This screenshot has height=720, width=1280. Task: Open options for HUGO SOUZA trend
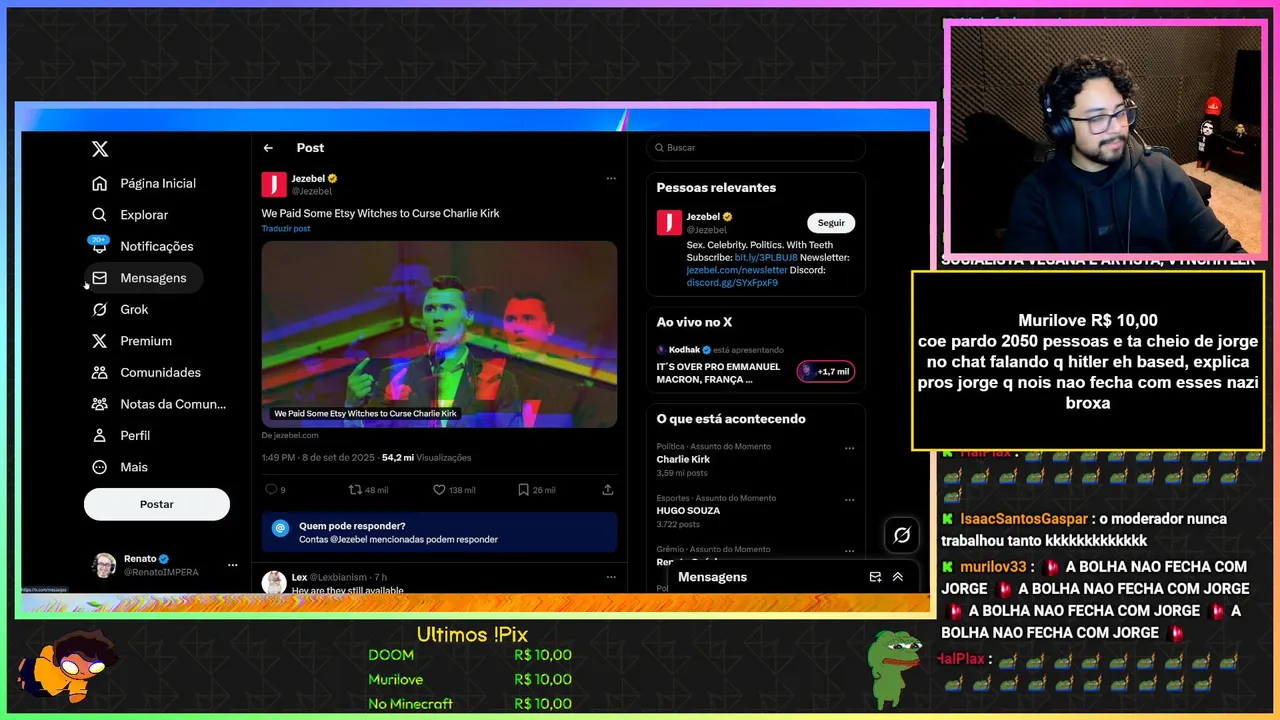tap(849, 499)
